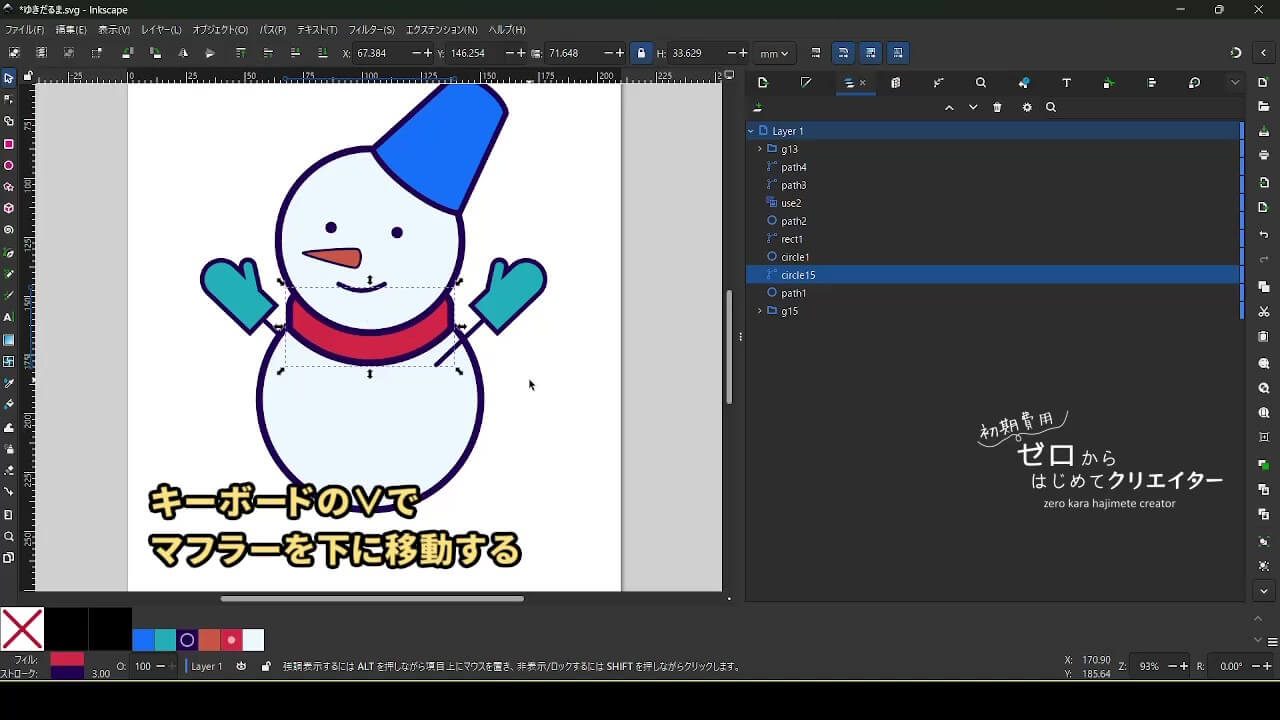Flip selection horizontally from the toolbar
Viewport: 1280px width, 720px height.
click(183, 53)
